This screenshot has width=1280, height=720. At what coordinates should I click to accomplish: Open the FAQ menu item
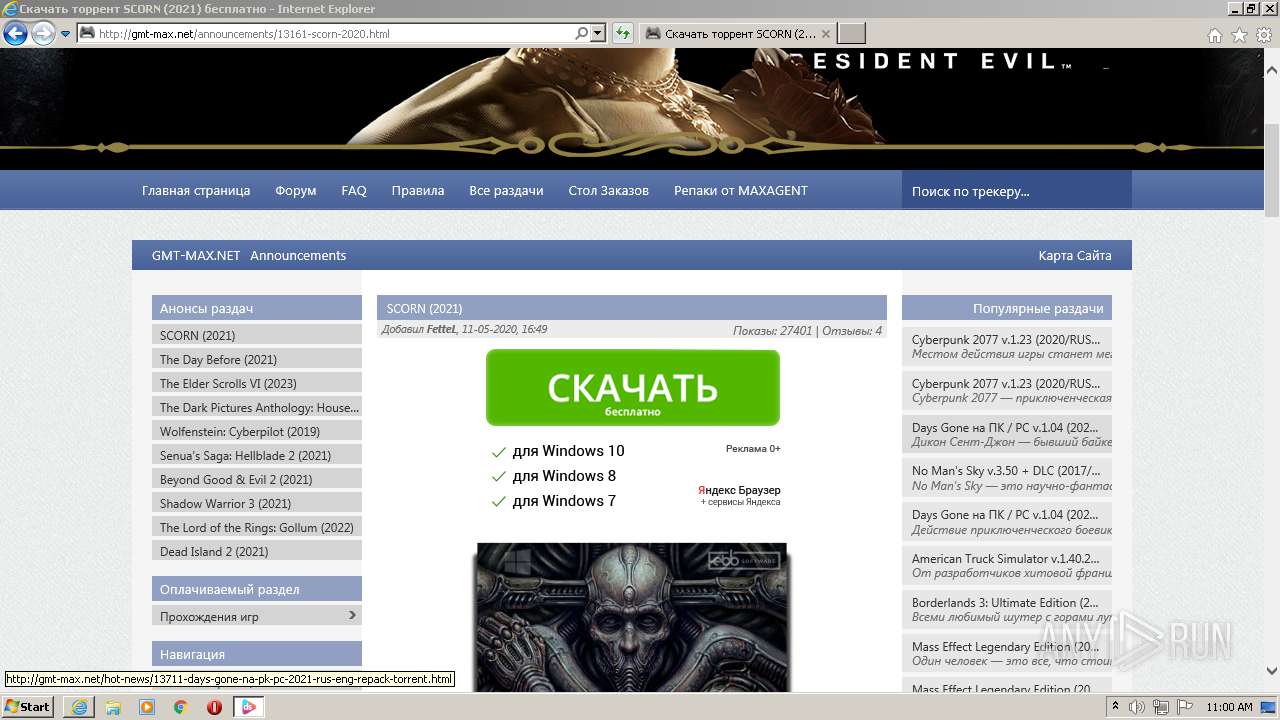[354, 190]
